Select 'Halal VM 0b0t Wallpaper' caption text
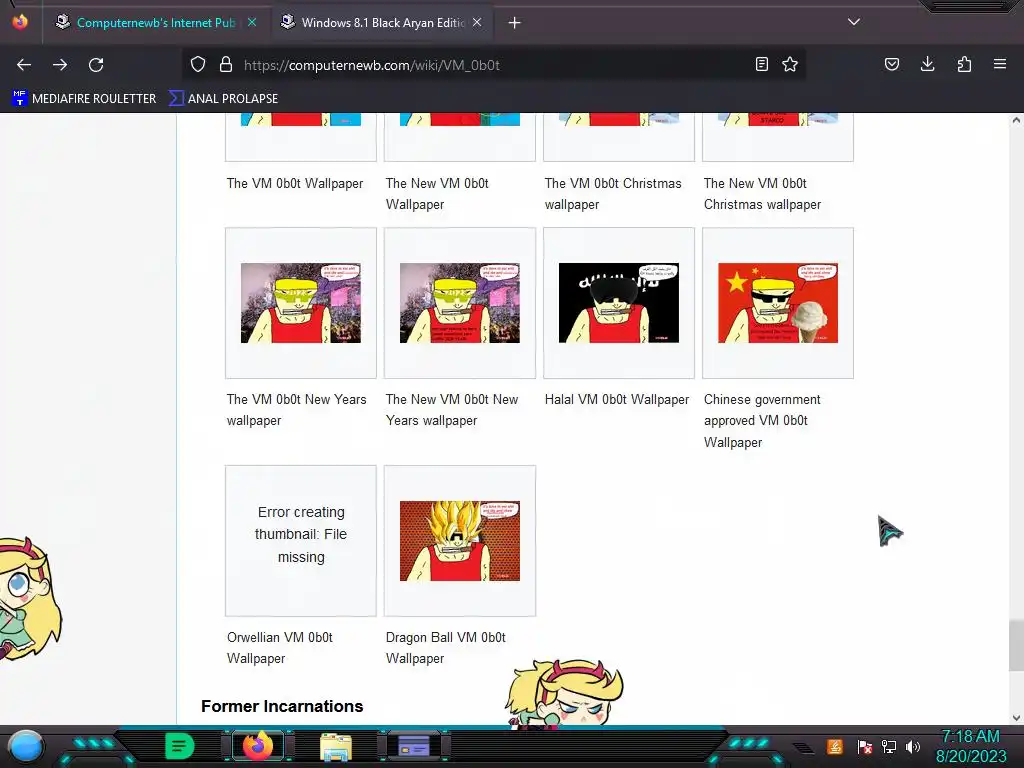 click(616, 400)
